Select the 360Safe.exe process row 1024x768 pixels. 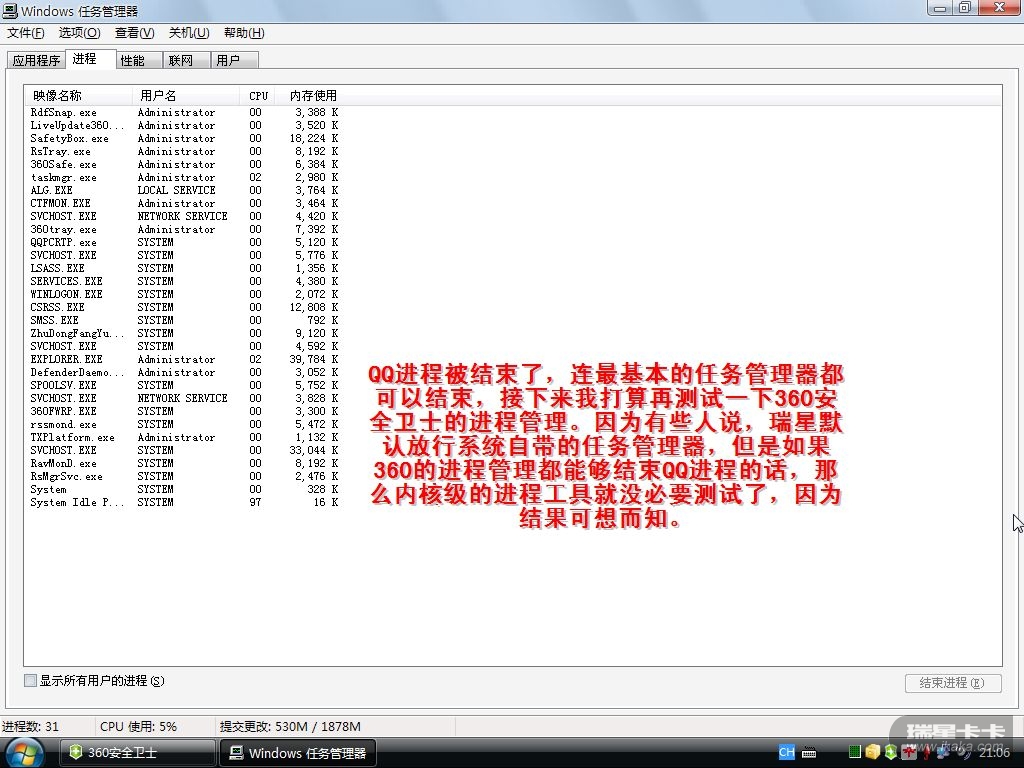184,165
